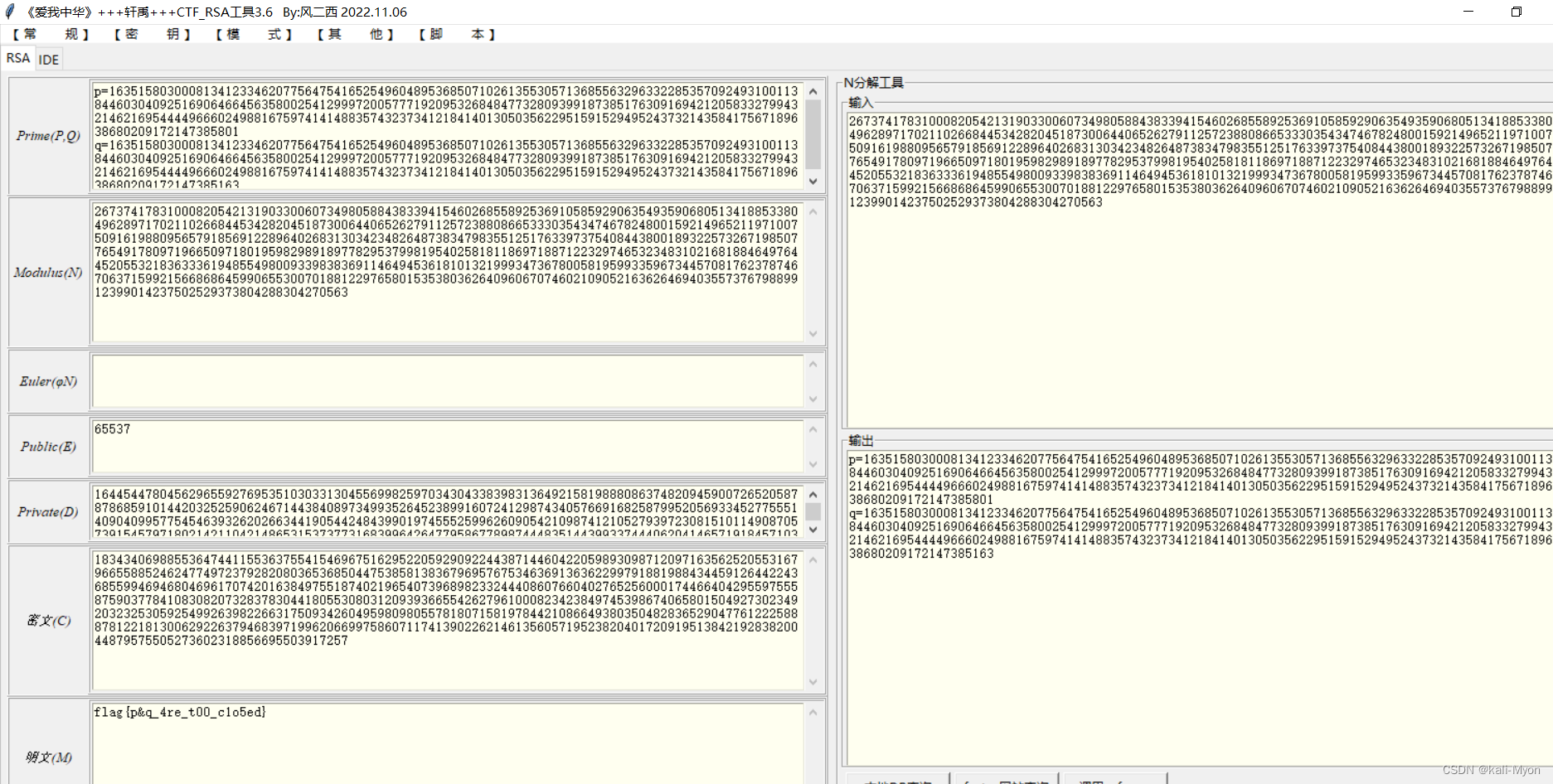
Task: Open the 【密钥】 menu
Action: click(153, 34)
